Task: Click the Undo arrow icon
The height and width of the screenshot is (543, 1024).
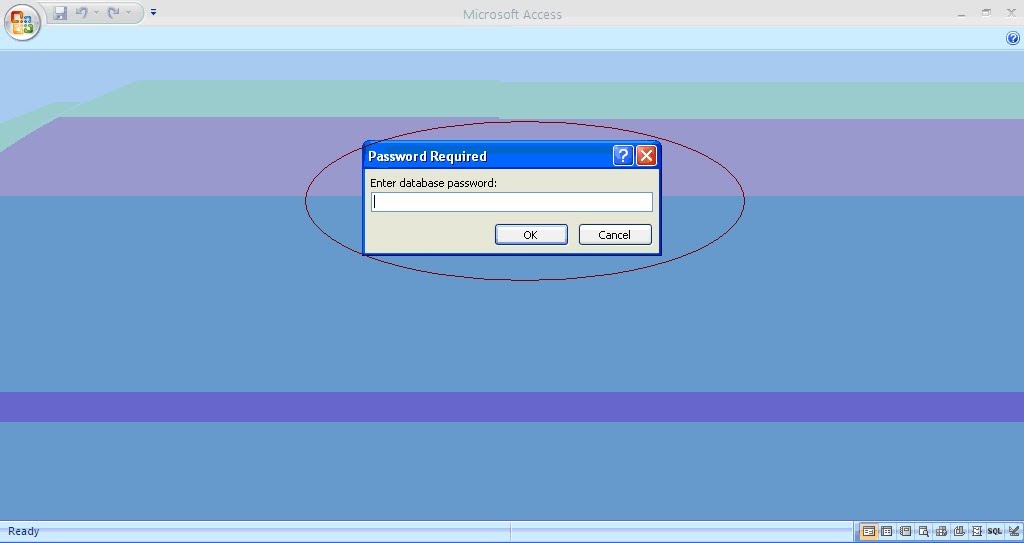Action: [82, 12]
